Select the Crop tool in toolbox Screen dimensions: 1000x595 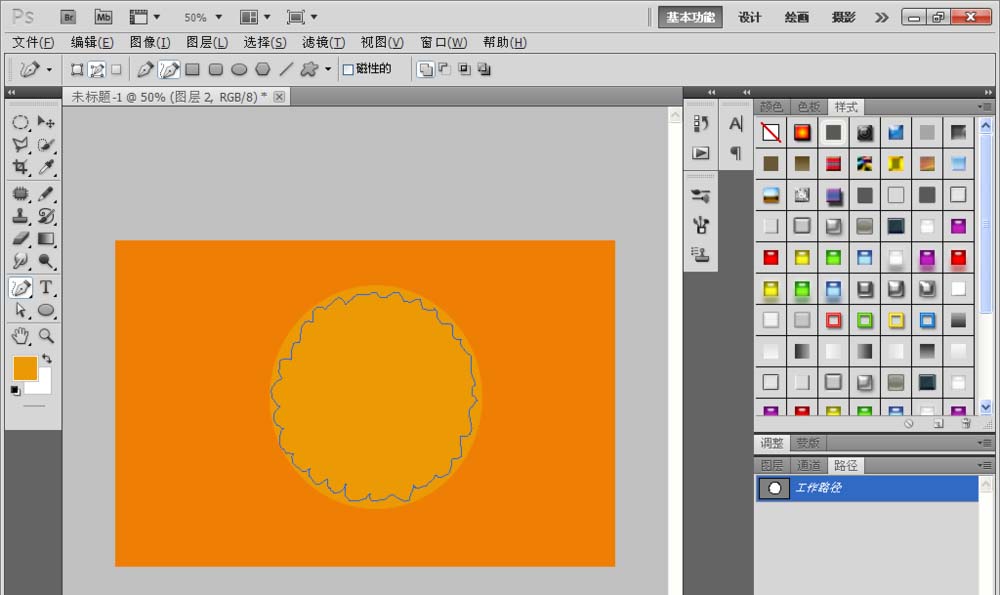point(20,167)
